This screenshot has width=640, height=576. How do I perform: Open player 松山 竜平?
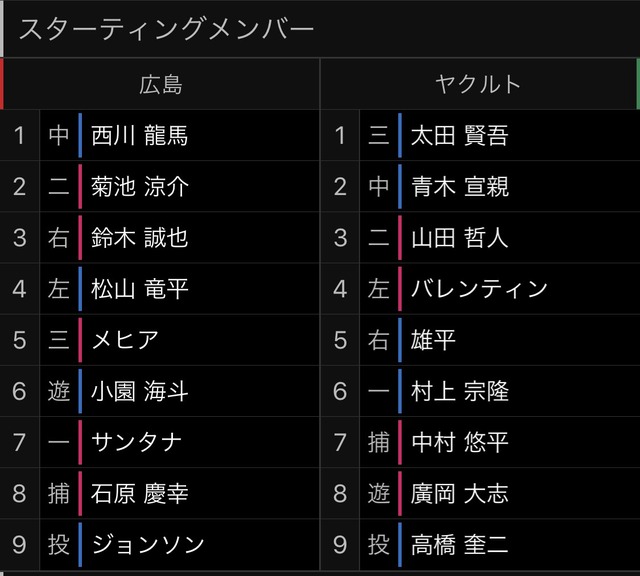pyautogui.click(x=140, y=289)
